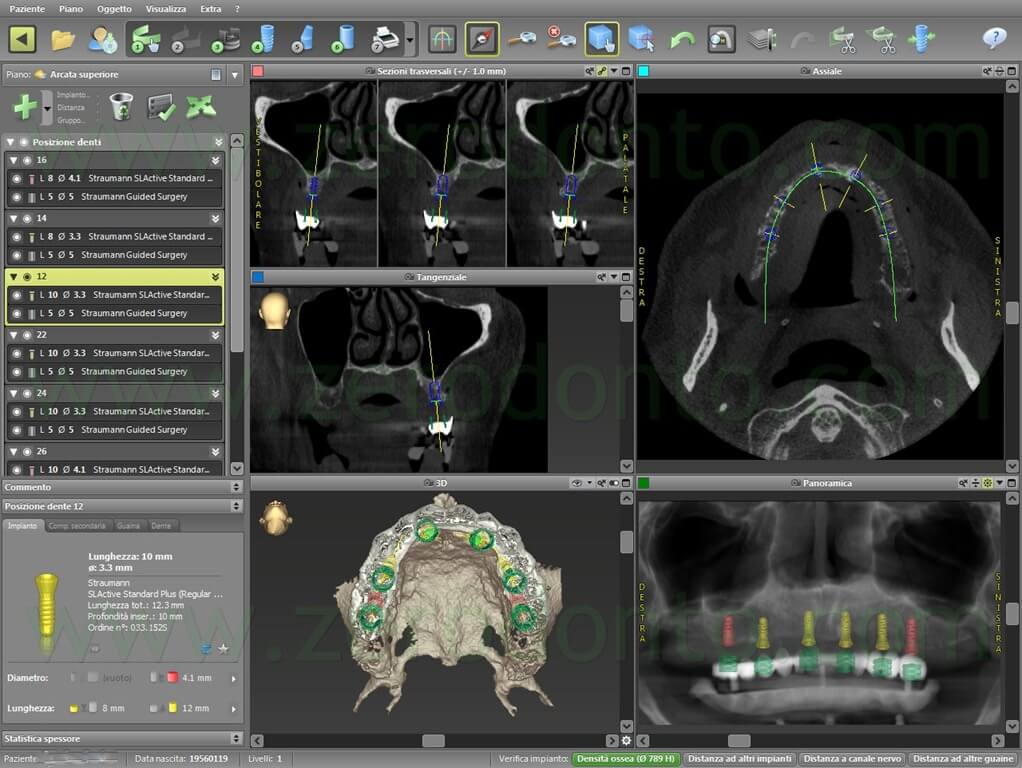1022x768 pixels.
Task: Click the green undo arrow icon
Action: click(682, 39)
